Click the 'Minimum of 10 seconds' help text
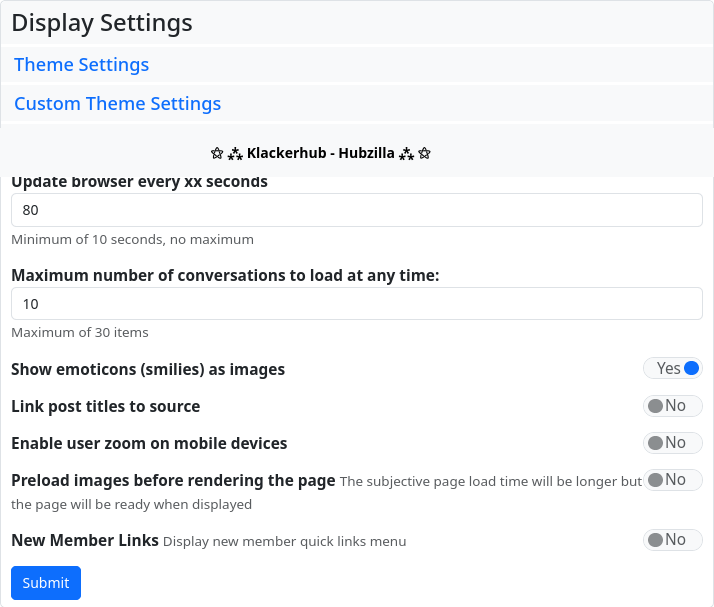The width and height of the screenshot is (714, 607). pos(132,240)
